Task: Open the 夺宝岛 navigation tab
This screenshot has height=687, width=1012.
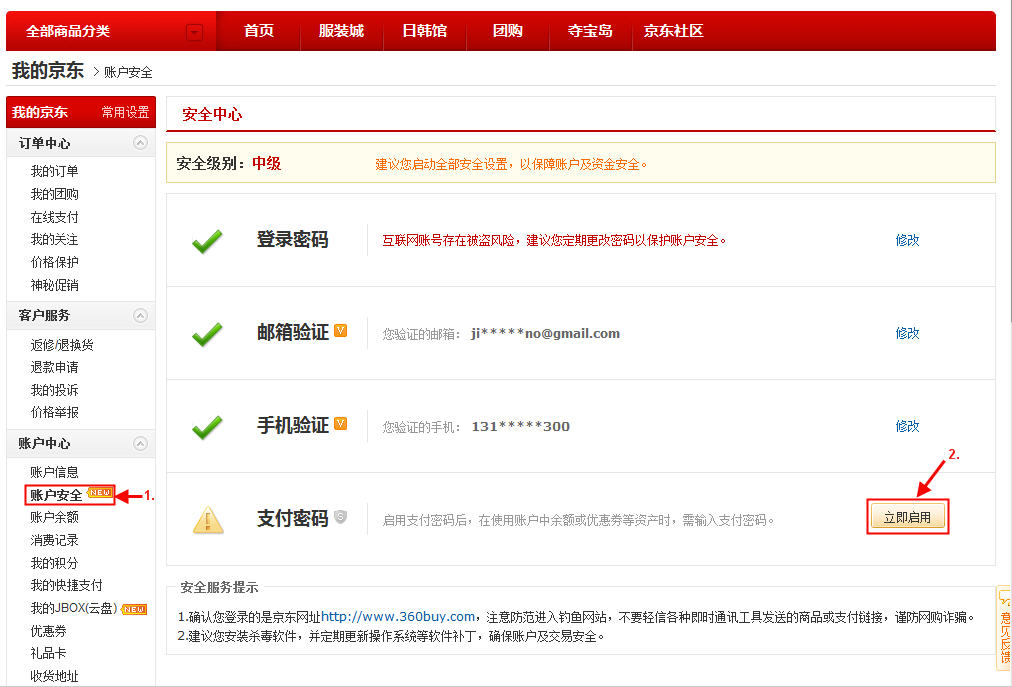Action: pos(590,31)
